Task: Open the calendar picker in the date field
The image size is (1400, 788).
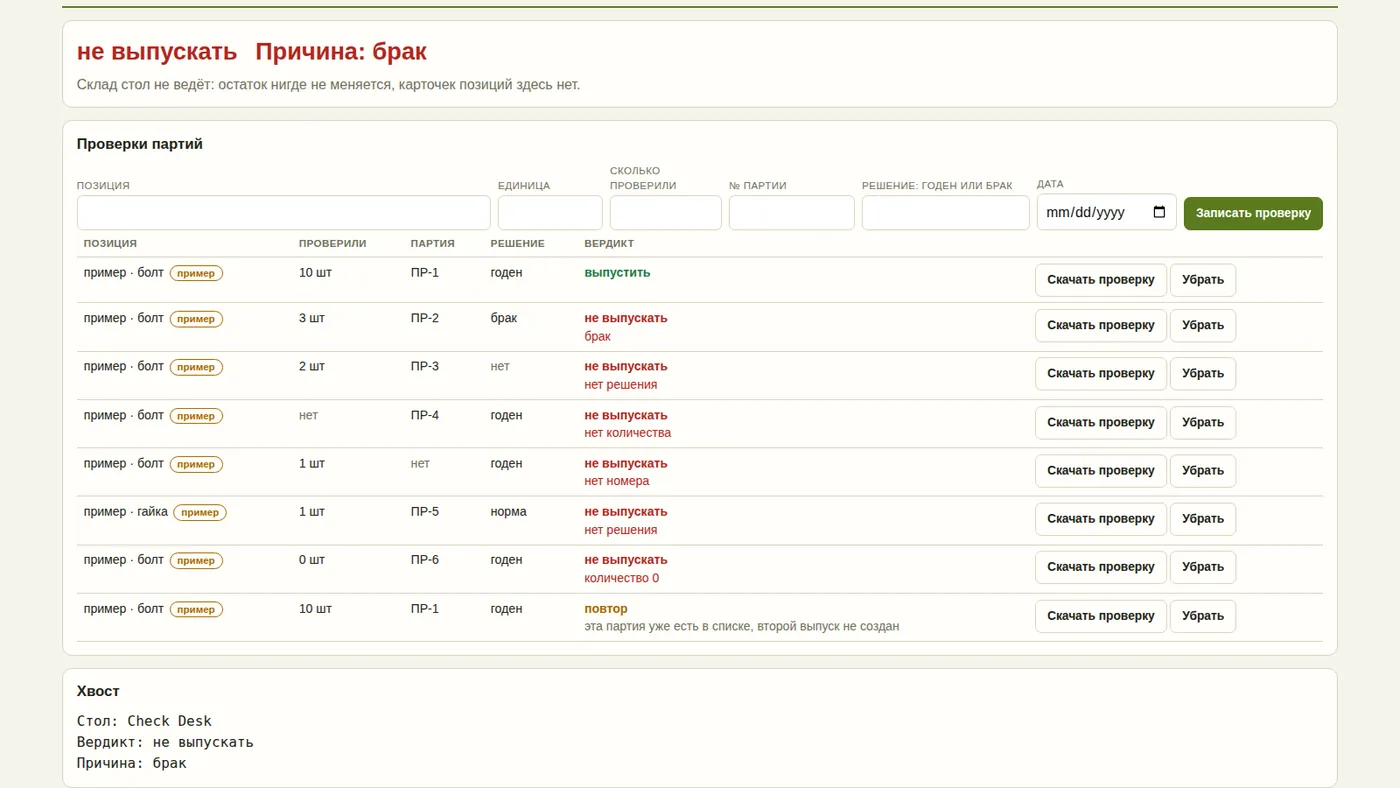Action: point(1159,212)
